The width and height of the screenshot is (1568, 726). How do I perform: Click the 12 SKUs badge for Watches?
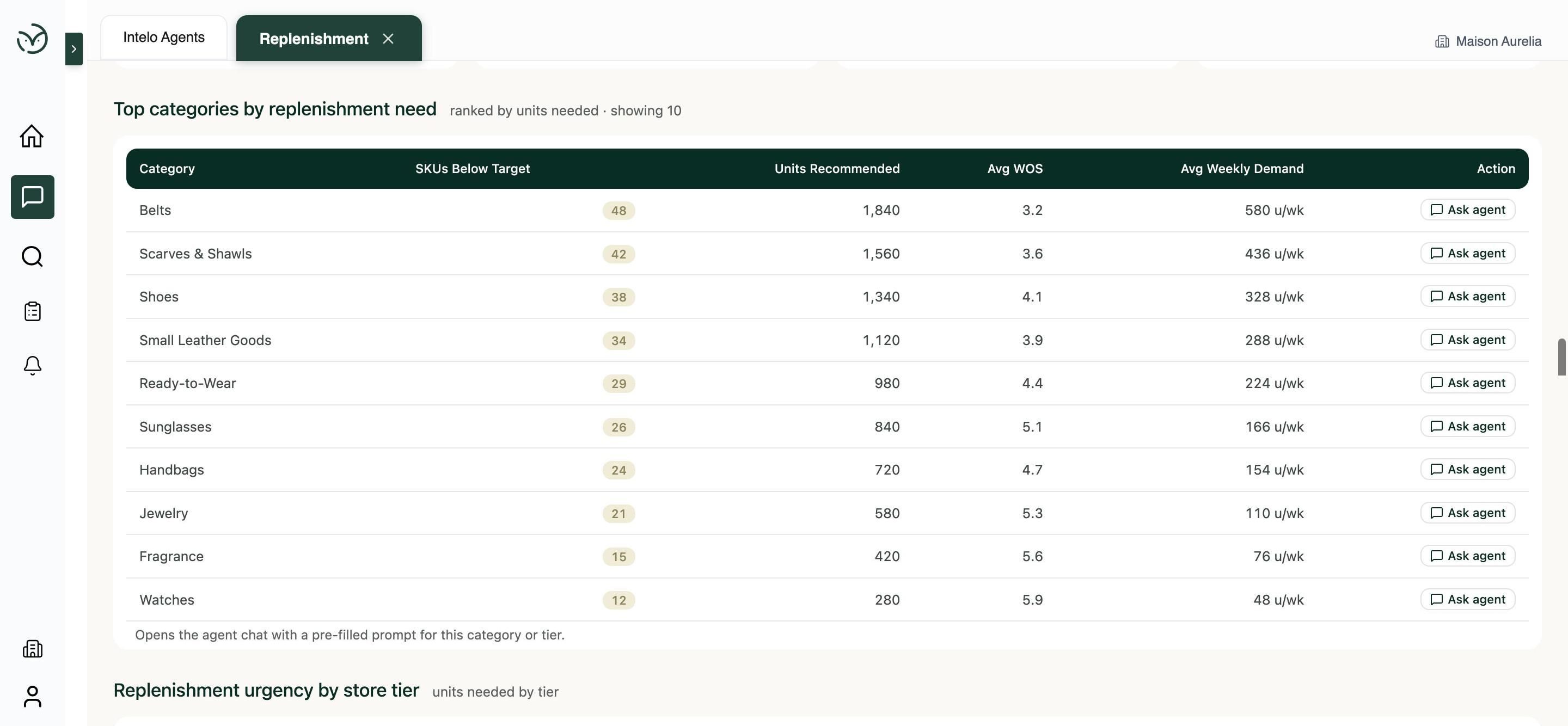618,600
